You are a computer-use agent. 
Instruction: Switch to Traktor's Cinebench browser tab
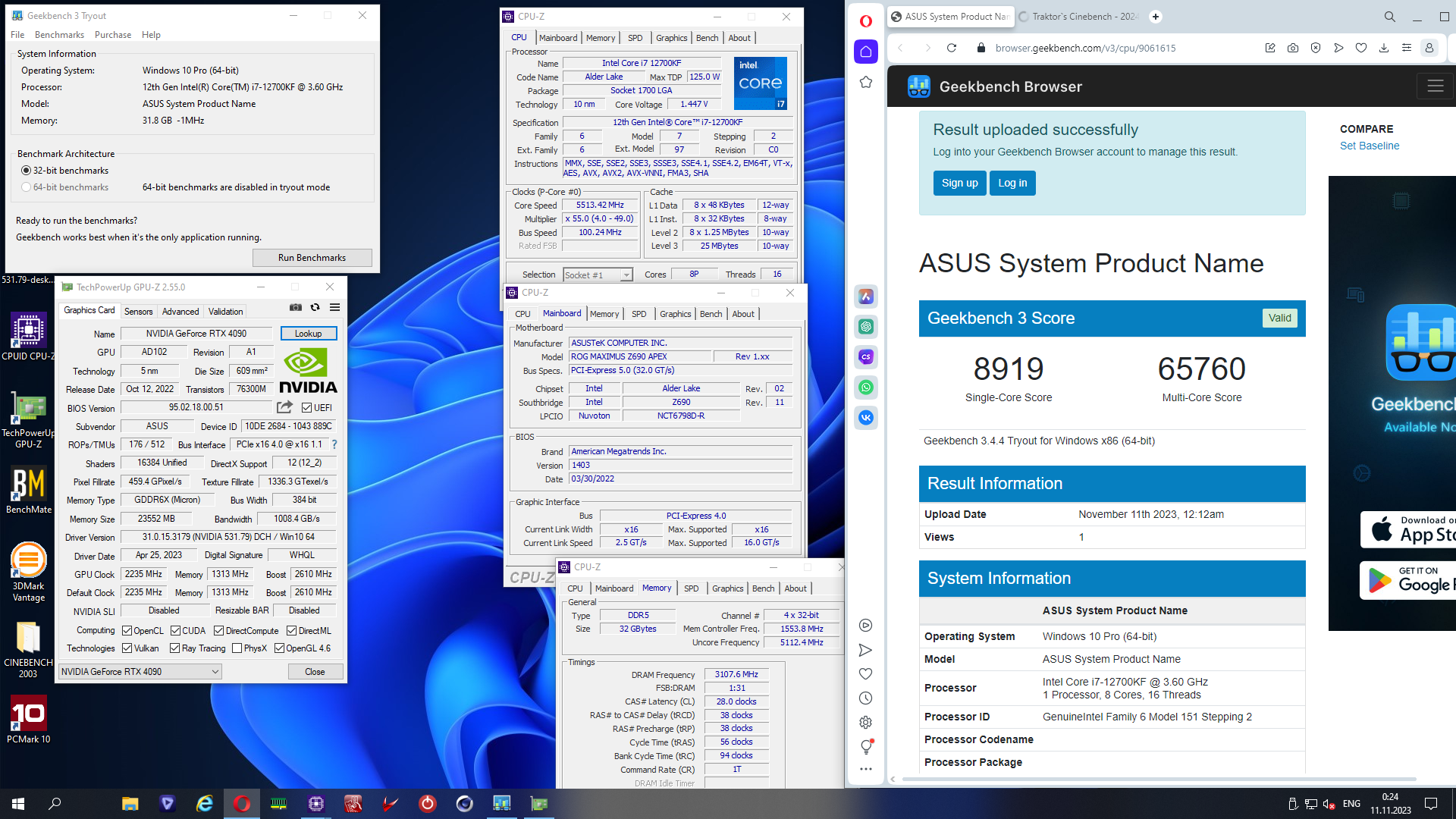[1078, 17]
